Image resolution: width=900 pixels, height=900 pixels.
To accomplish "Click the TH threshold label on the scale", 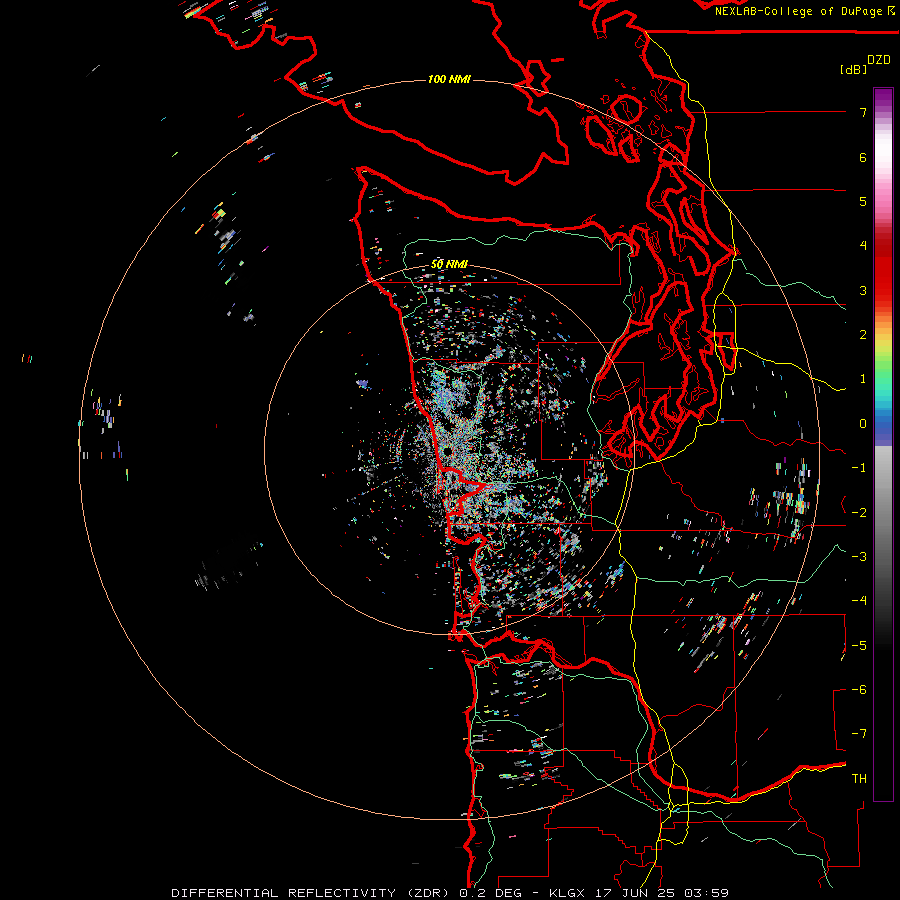I will [859, 779].
